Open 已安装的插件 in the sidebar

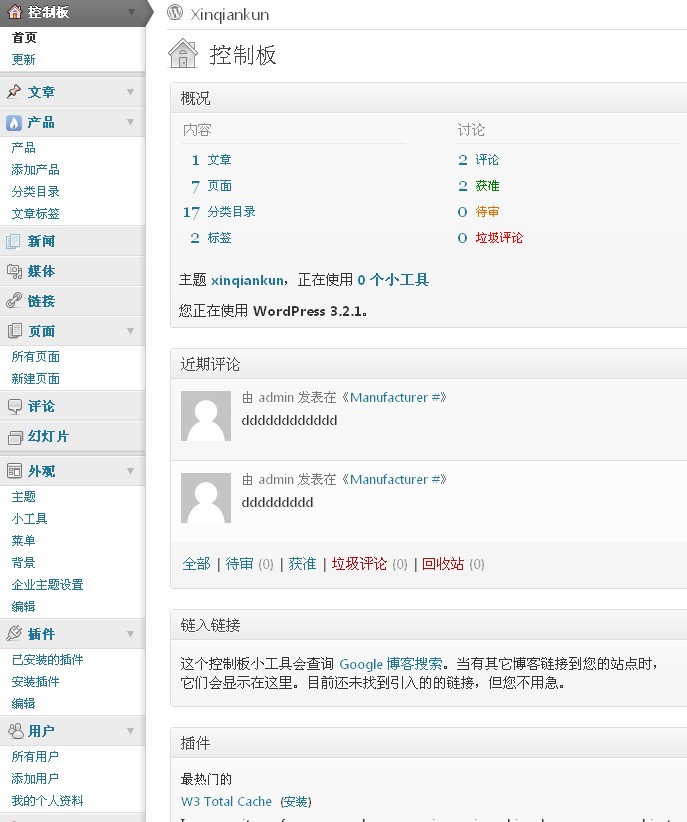coord(48,660)
